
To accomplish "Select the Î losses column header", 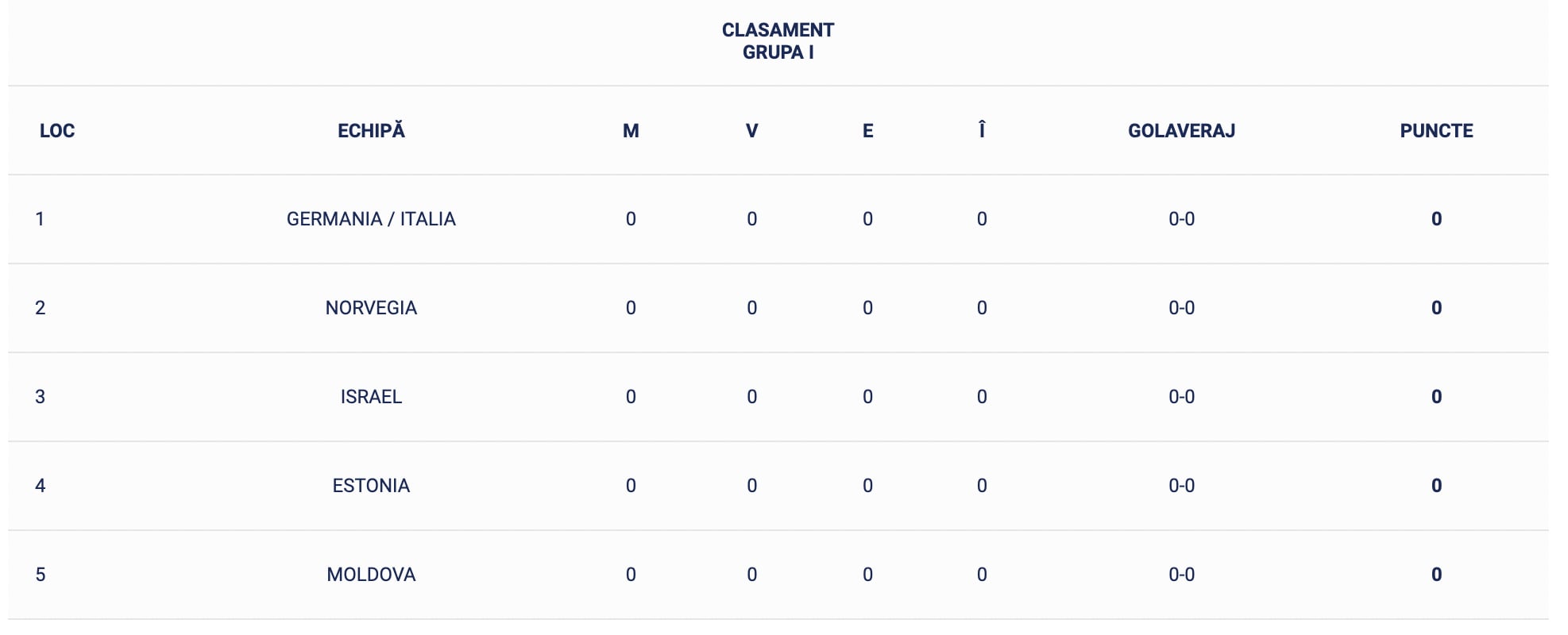I will pyautogui.click(x=982, y=130).
